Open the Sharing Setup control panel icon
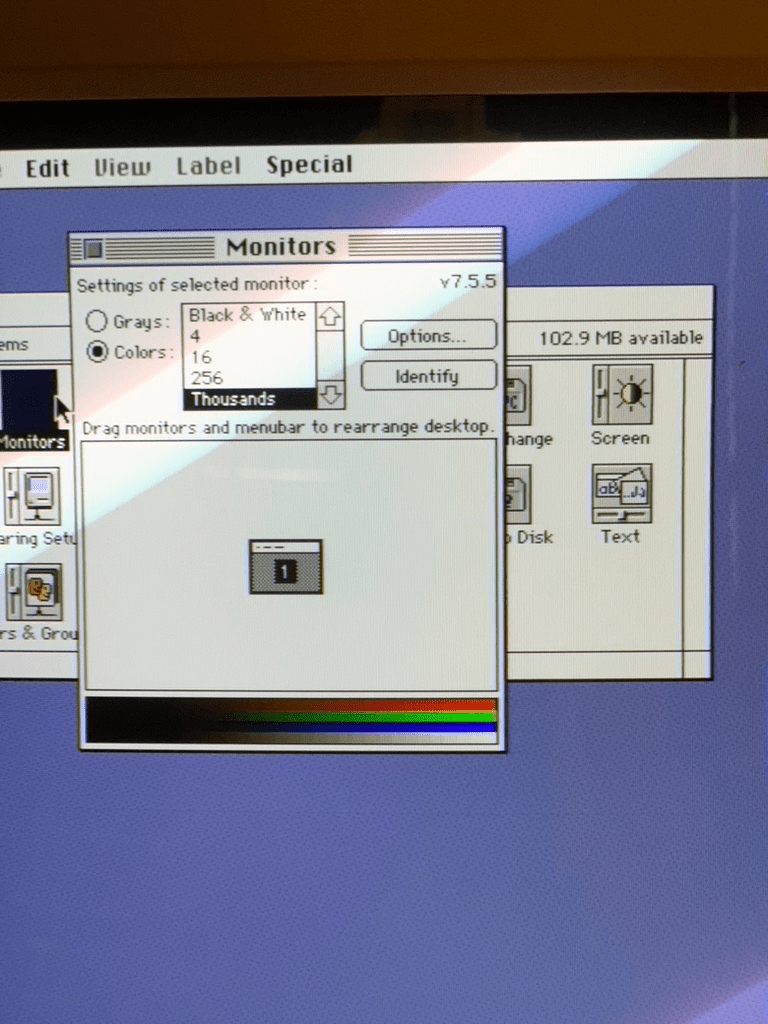Screen dimensions: 768x1024 pos(33,496)
